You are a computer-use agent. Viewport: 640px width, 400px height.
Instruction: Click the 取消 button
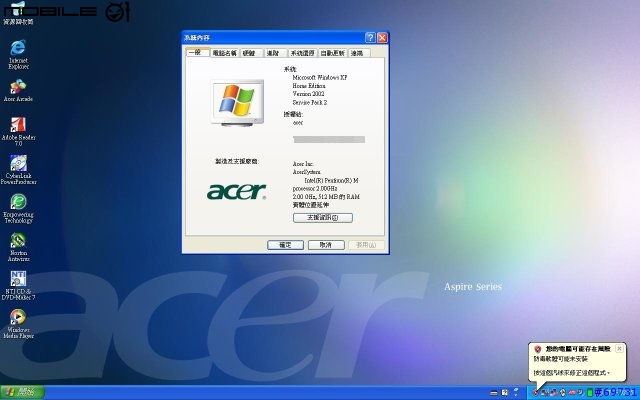pyautogui.click(x=326, y=245)
